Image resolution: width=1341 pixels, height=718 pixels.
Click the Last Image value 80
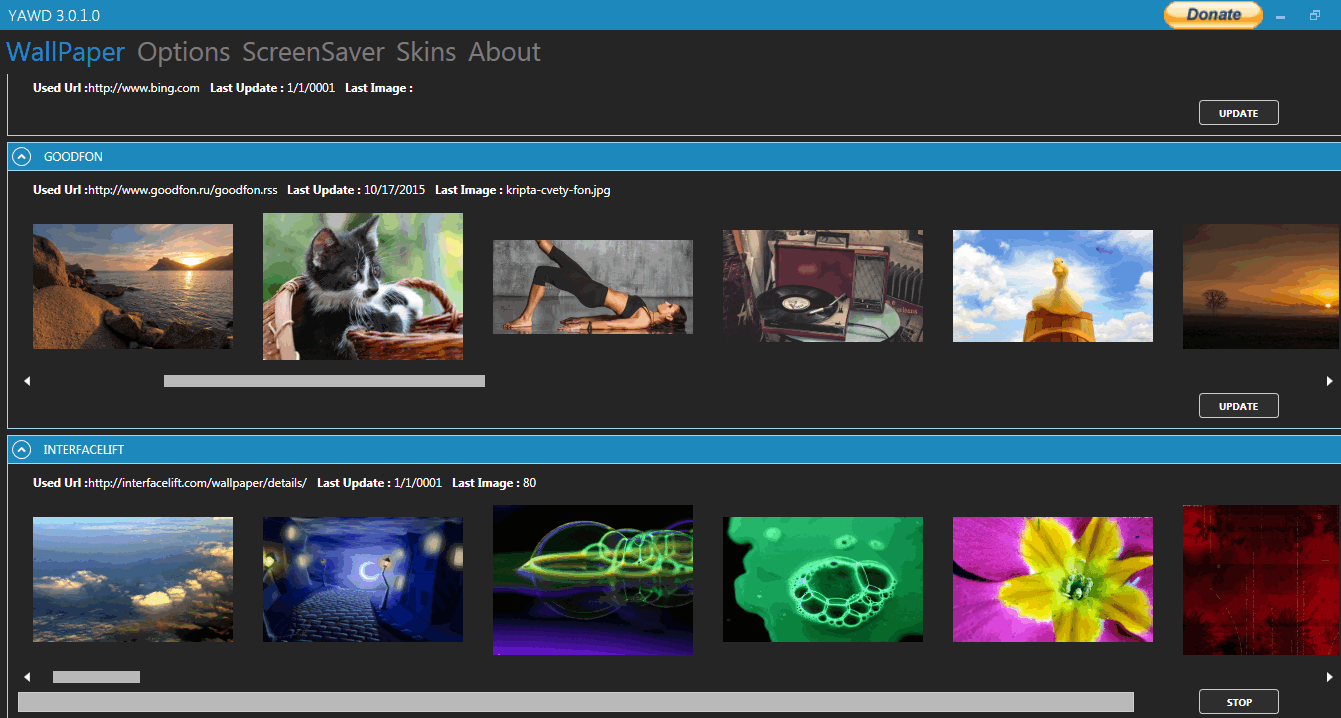529,483
